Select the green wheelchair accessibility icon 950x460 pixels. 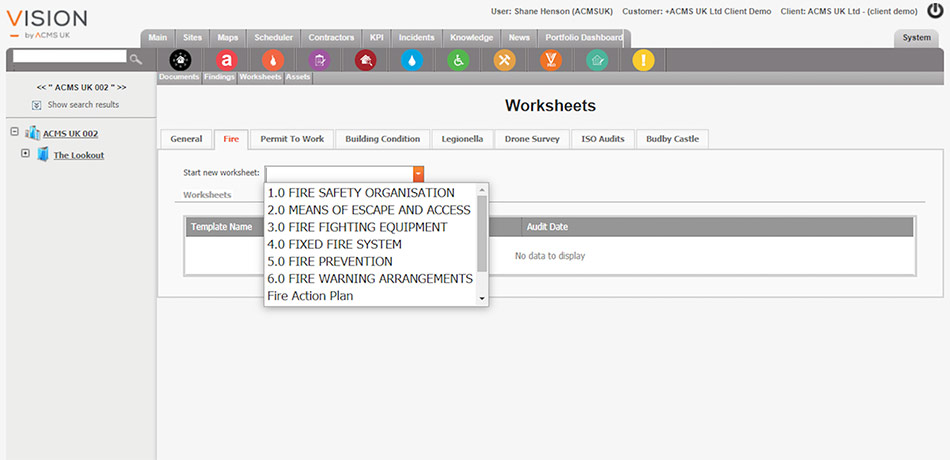pyautogui.click(x=458, y=60)
